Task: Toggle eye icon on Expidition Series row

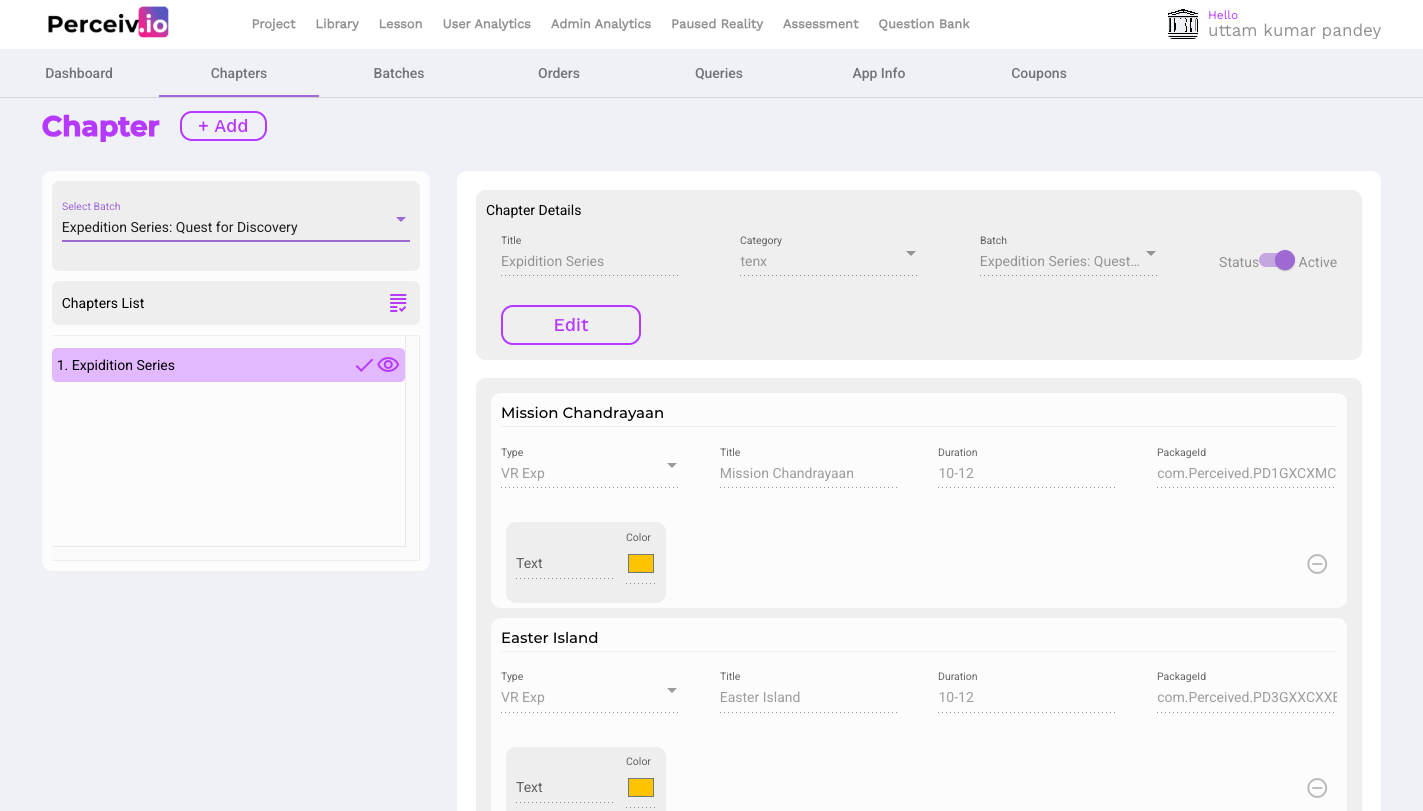Action: click(388, 365)
